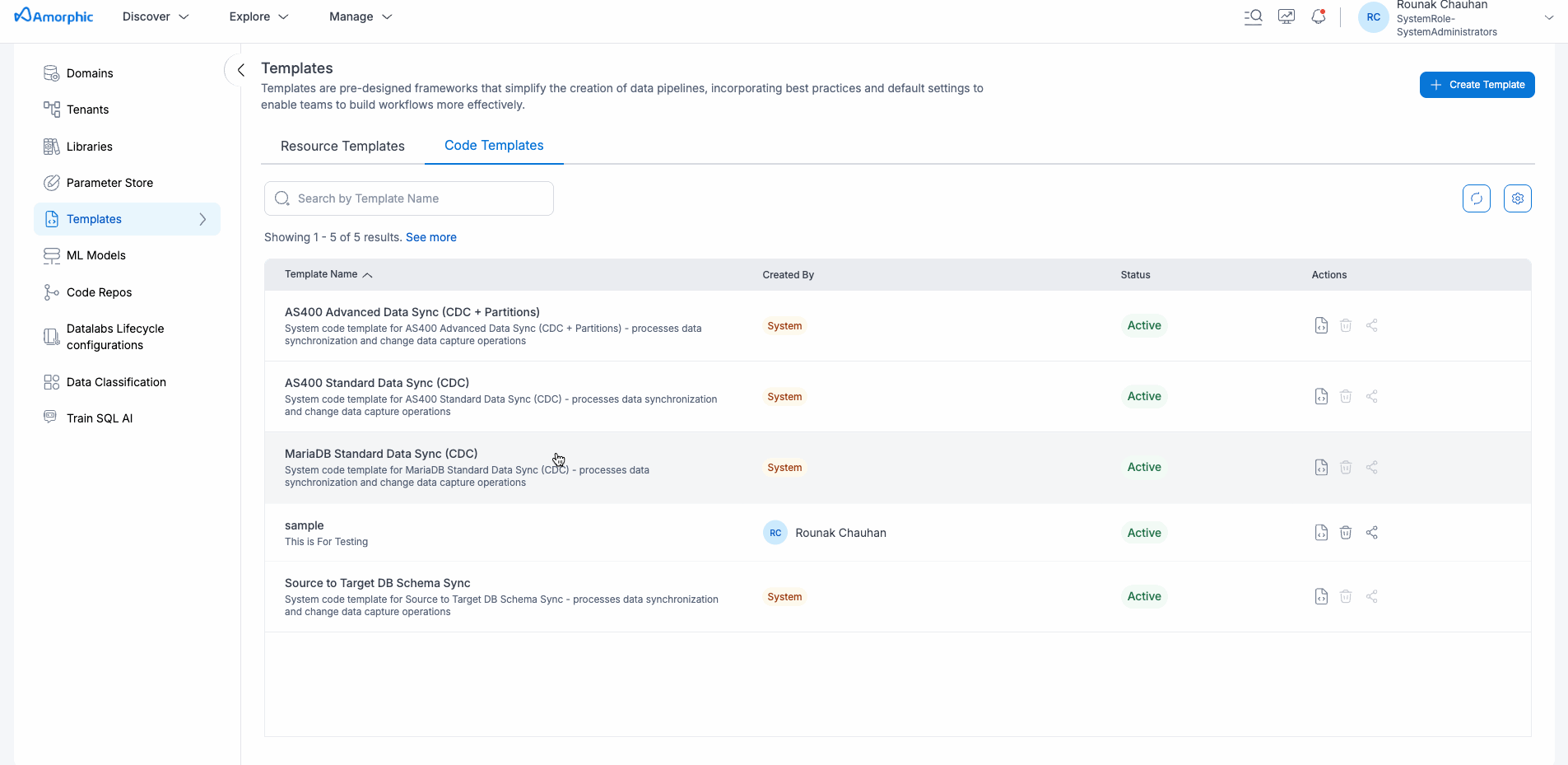
Task: Open the Manage dropdown menu
Action: pos(361,16)
